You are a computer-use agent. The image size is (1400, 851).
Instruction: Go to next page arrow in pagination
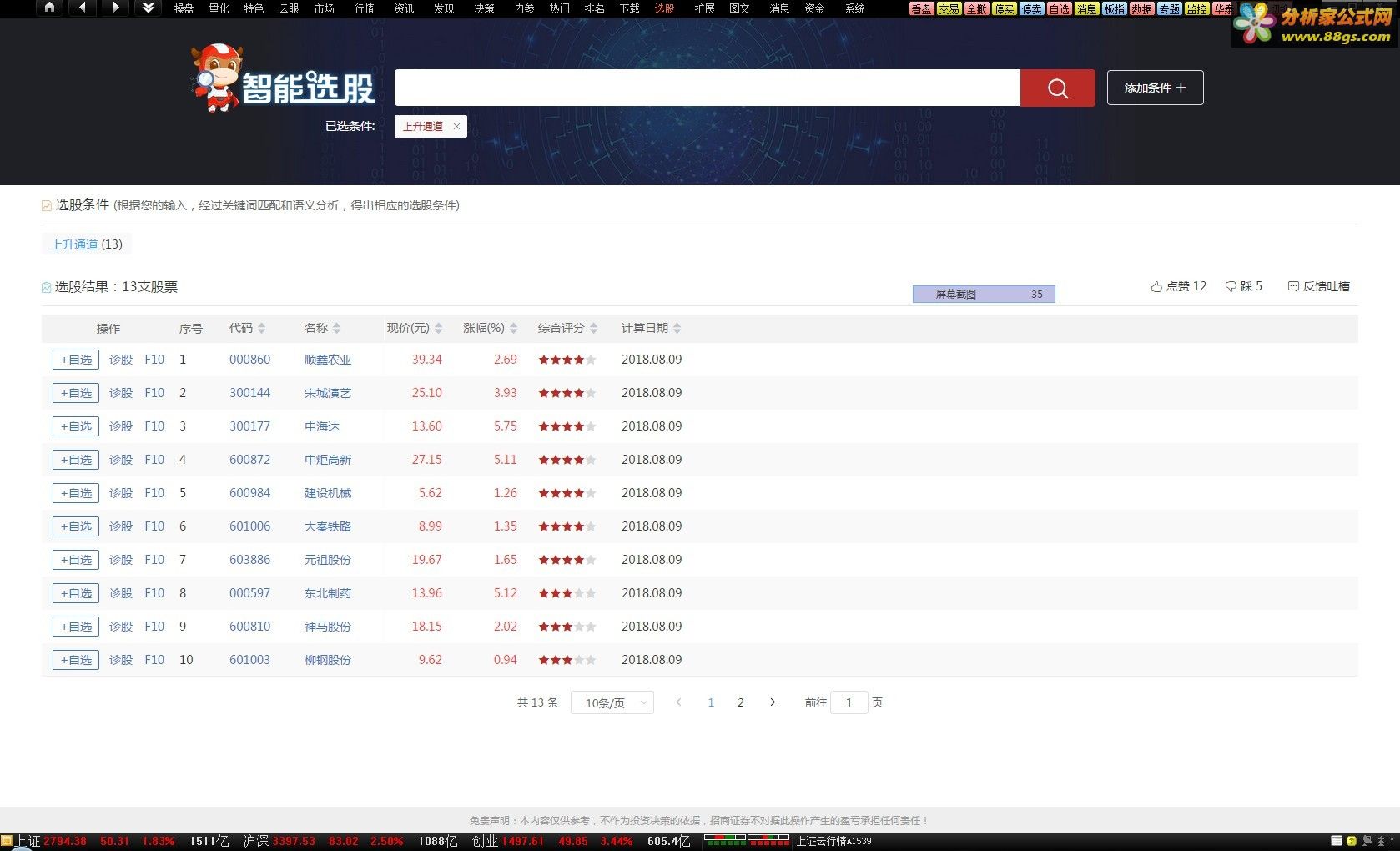coord(773,702)
